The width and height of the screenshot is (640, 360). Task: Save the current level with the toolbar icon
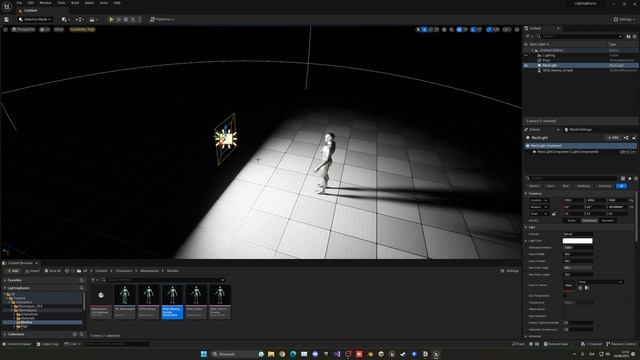[x=7, y=19]
